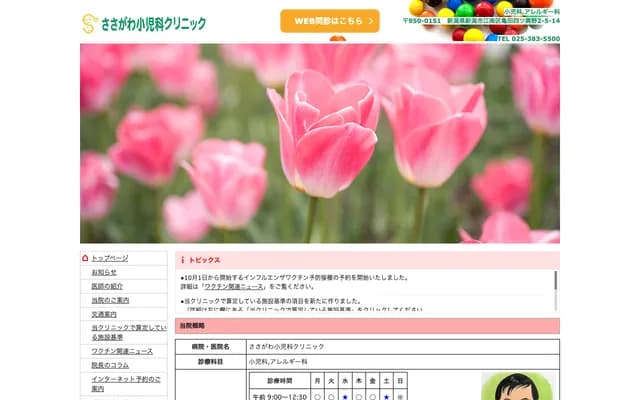Screen dimensions: 640x400
Task: Click the arrow on the WEB問診 button
Action: (369, 21)
